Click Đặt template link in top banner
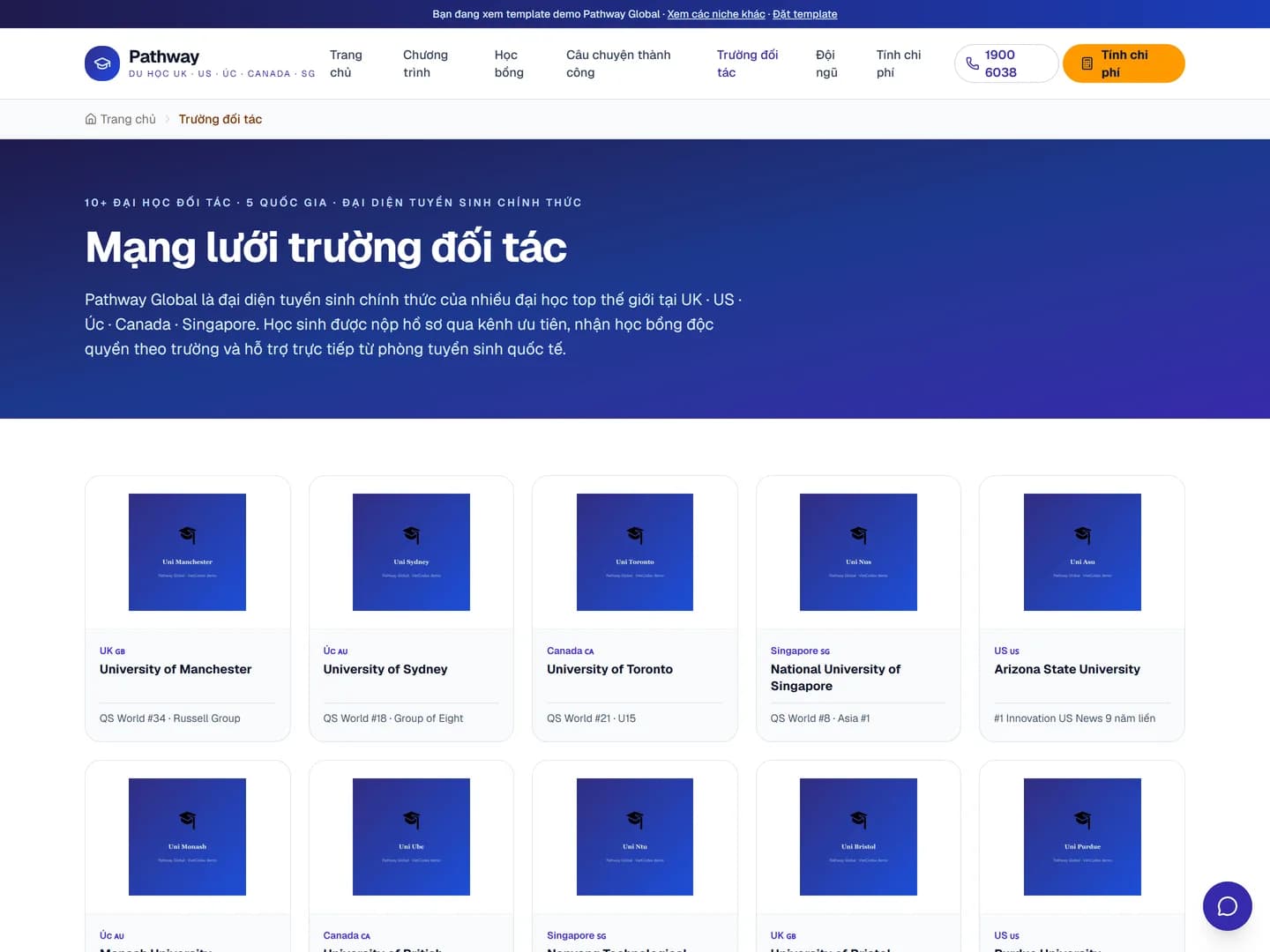1270x952 pixels. click(x=805, y=14)
